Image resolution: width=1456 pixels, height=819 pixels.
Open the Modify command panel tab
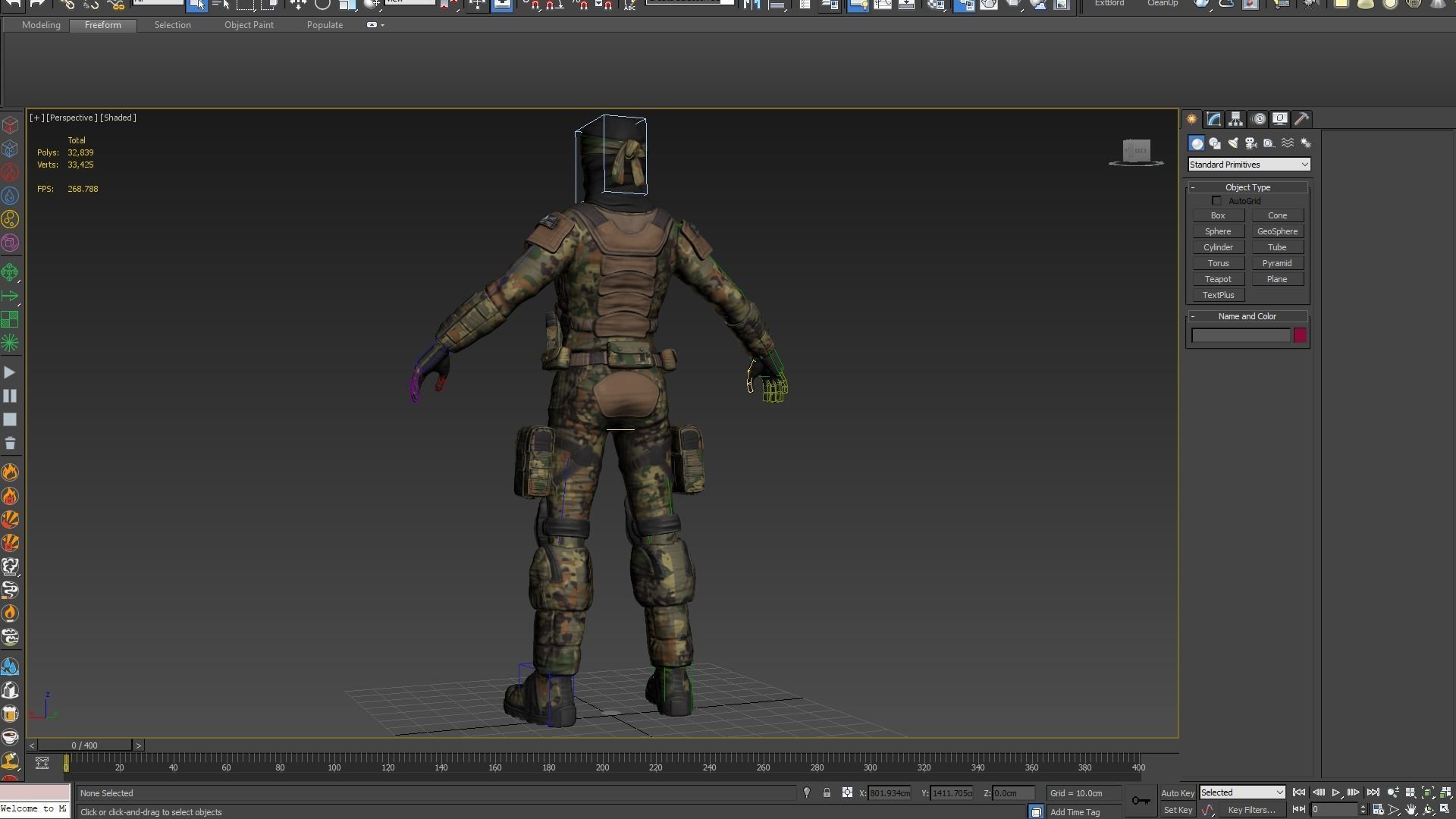click(x=1213, y=119)
